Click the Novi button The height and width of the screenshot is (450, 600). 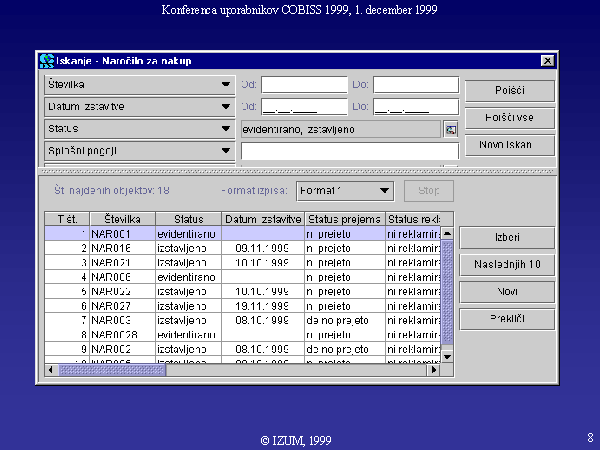[x=506, y=292]
